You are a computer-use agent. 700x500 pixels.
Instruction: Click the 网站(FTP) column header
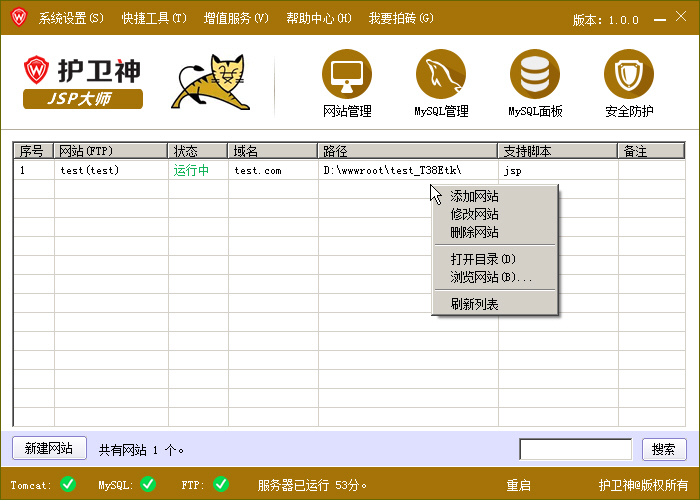[111, 151]
